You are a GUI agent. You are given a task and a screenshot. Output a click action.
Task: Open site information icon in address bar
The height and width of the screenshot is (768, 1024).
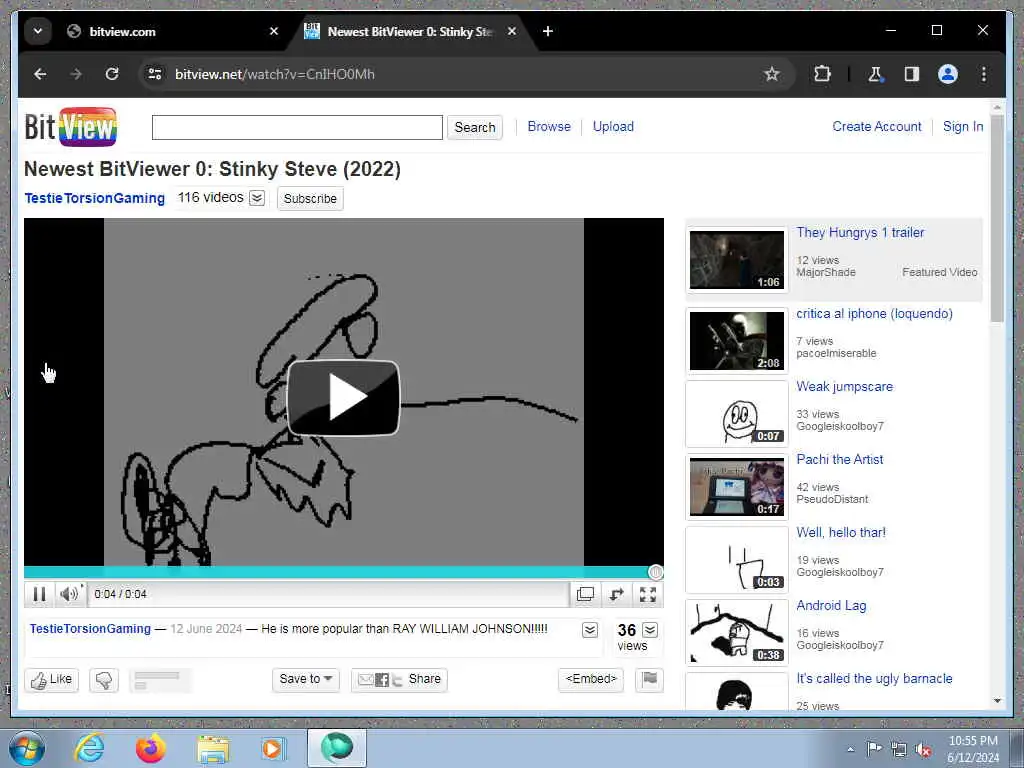coord(155,74)
